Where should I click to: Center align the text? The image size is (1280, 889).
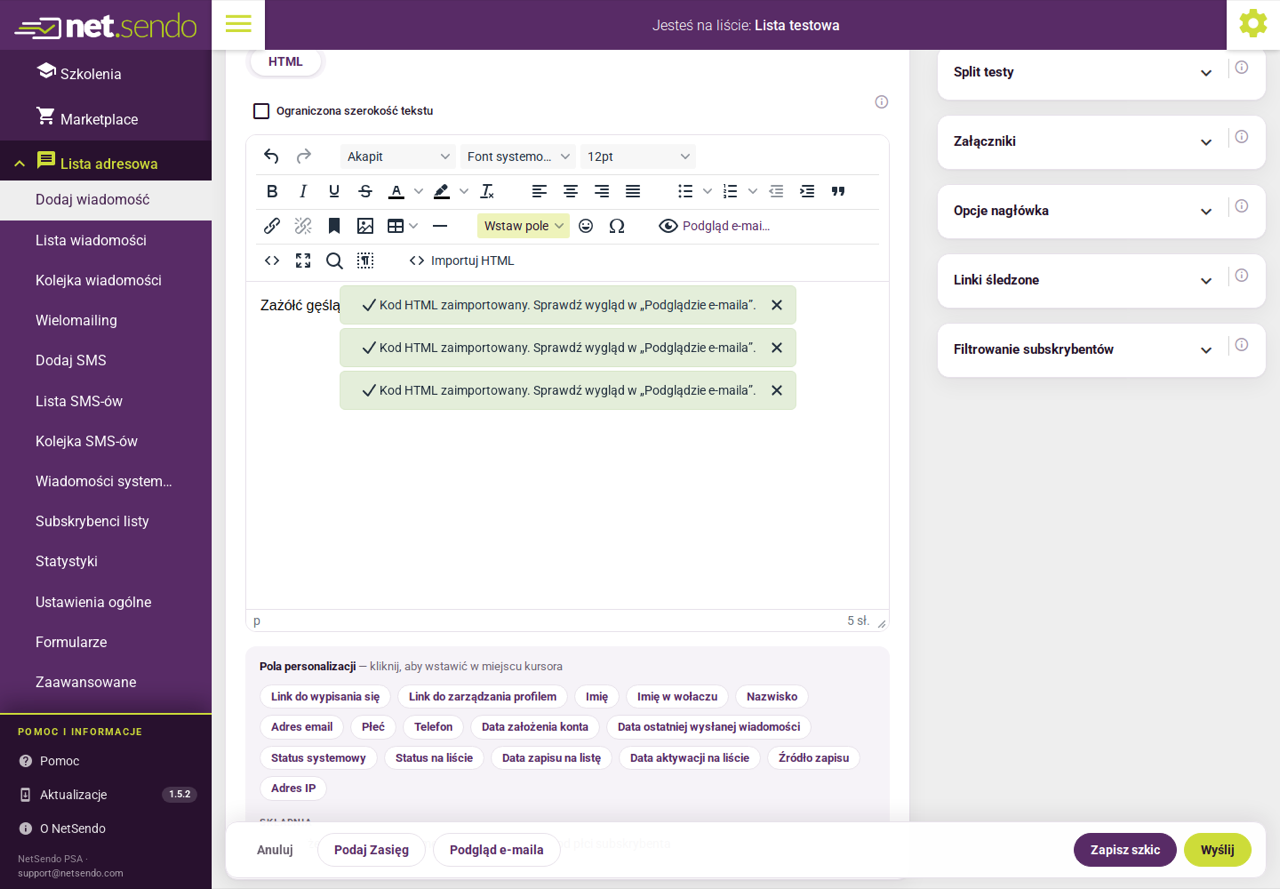(x=570, y=191)
